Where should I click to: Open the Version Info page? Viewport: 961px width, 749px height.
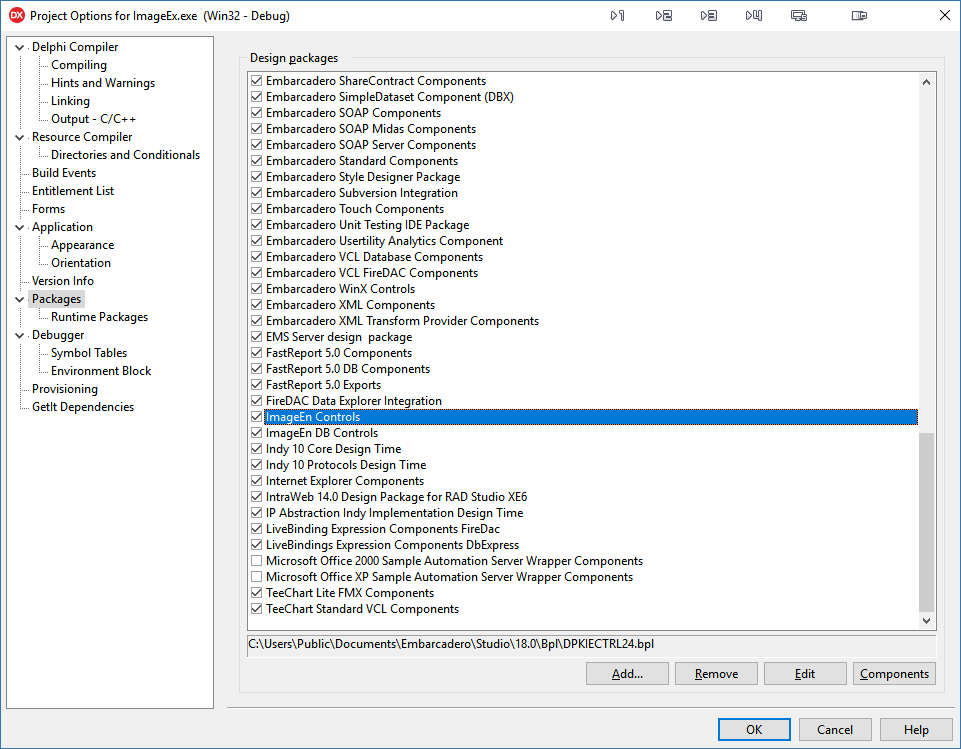63,281
